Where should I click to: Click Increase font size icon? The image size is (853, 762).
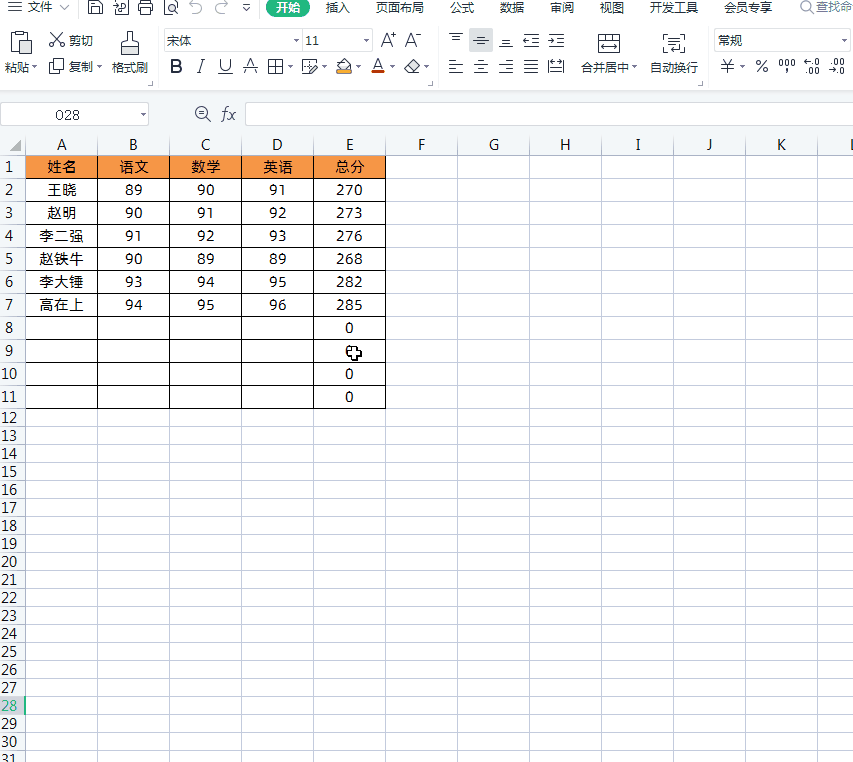tap(388, 40)
